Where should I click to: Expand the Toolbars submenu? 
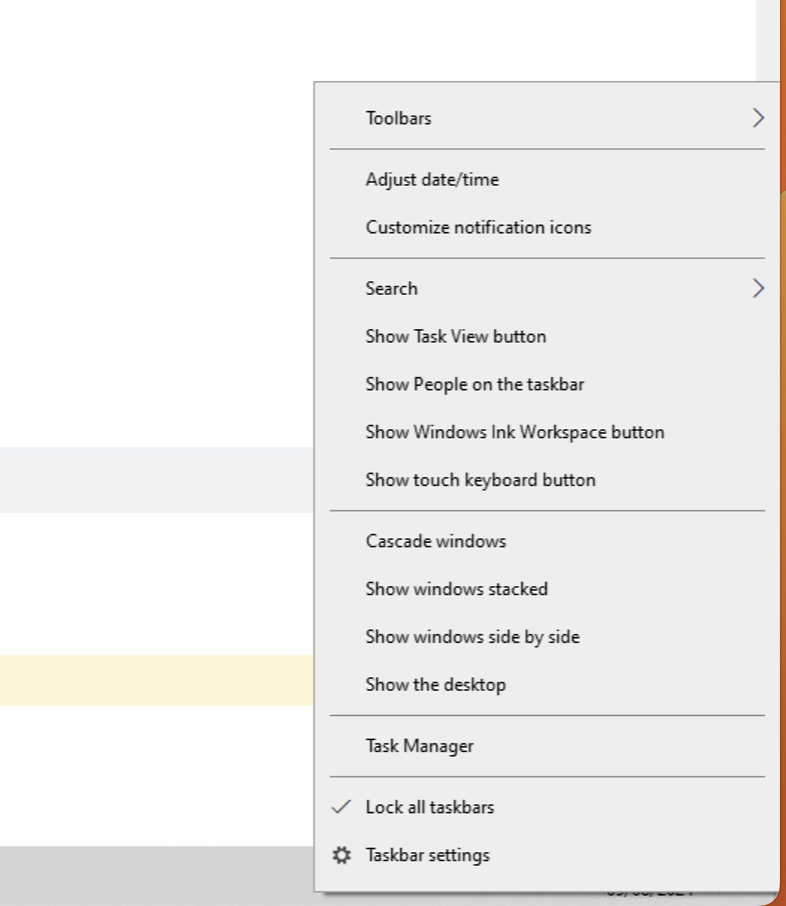point(398,117)
